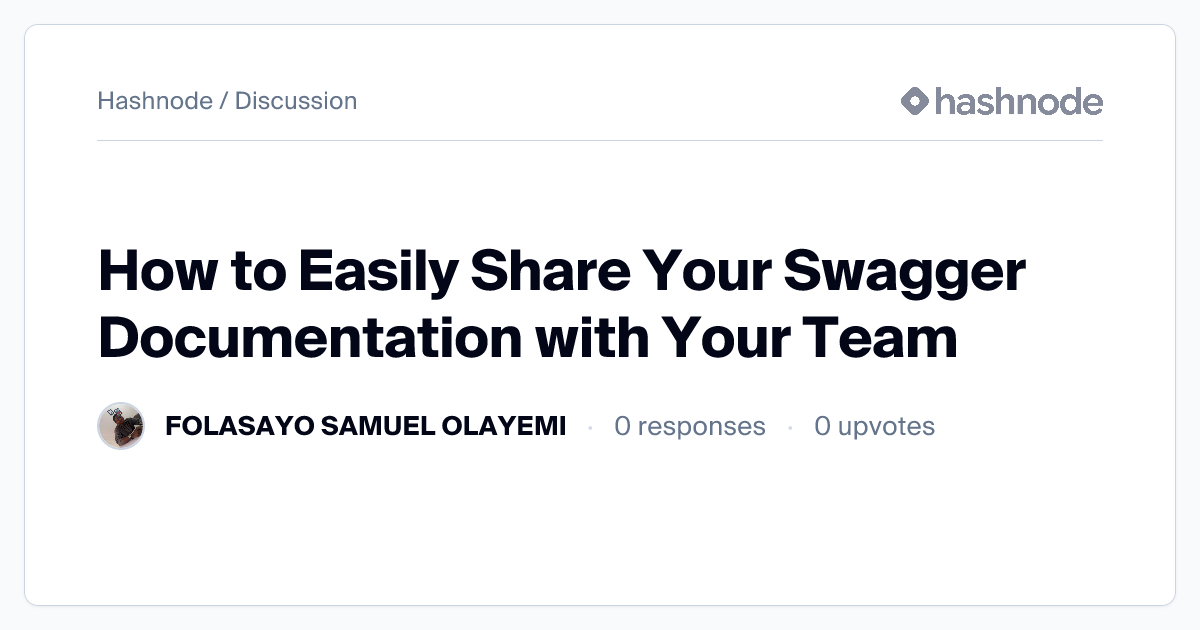The height and width of the screenshot is (630, 1200).
Task: Click the dot separator after the author name
Action: [590, 427]
